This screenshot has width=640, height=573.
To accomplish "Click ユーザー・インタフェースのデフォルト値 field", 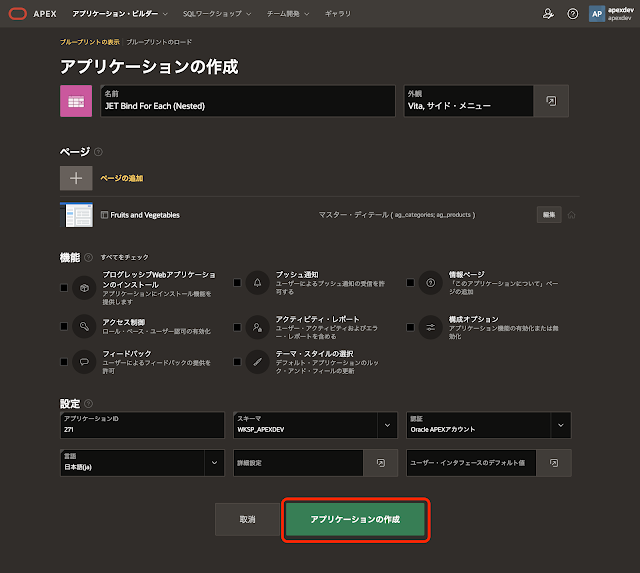I will (x=471, y=463).
